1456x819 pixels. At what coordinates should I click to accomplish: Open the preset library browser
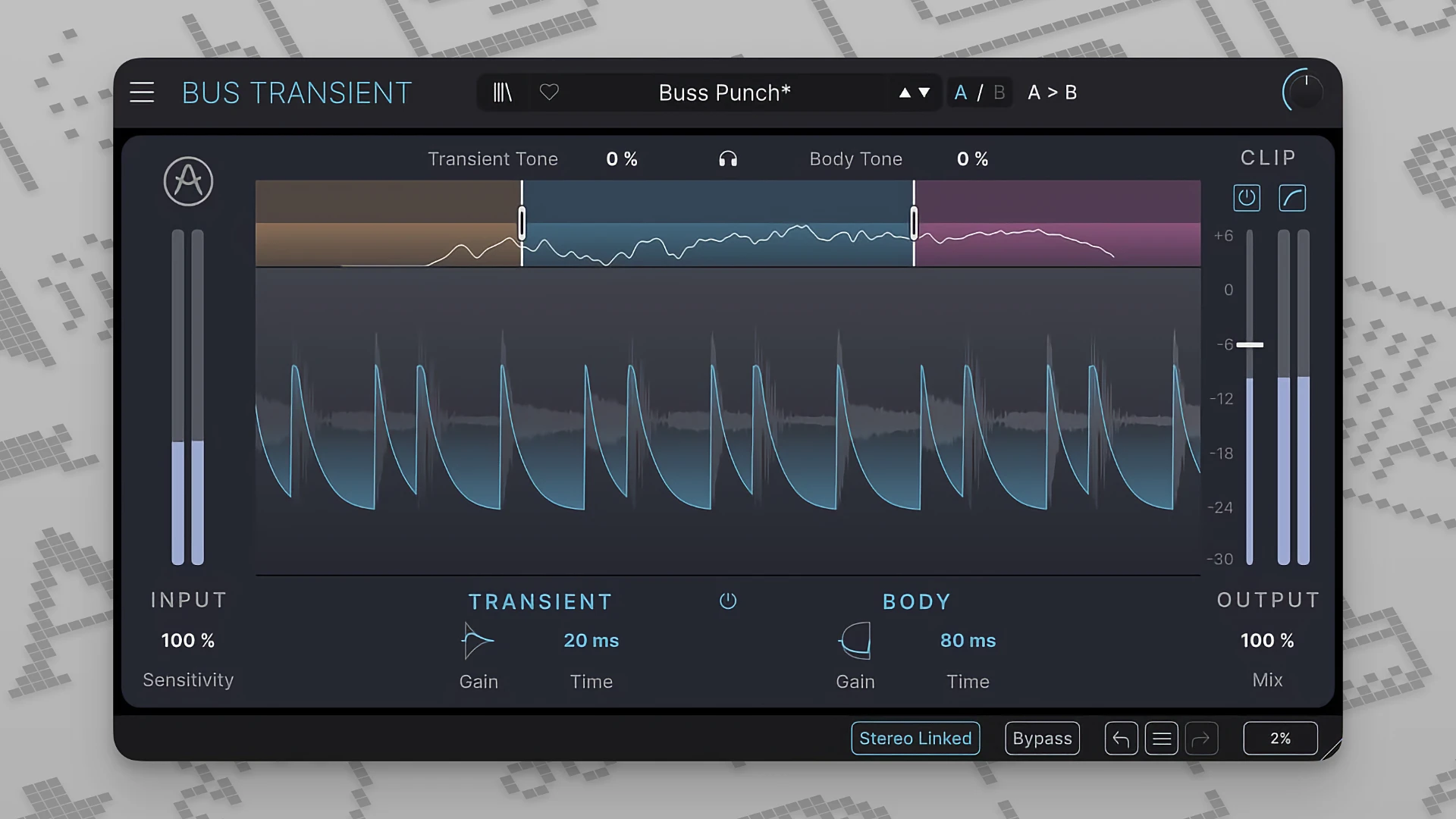pos(502,92)
